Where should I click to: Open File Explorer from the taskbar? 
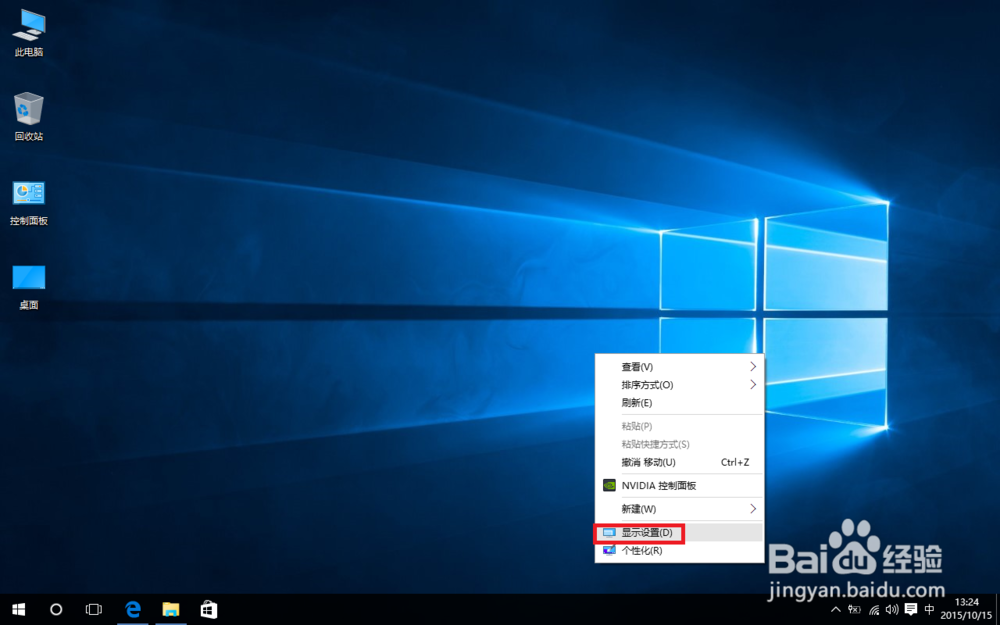[x=170, y=609]
